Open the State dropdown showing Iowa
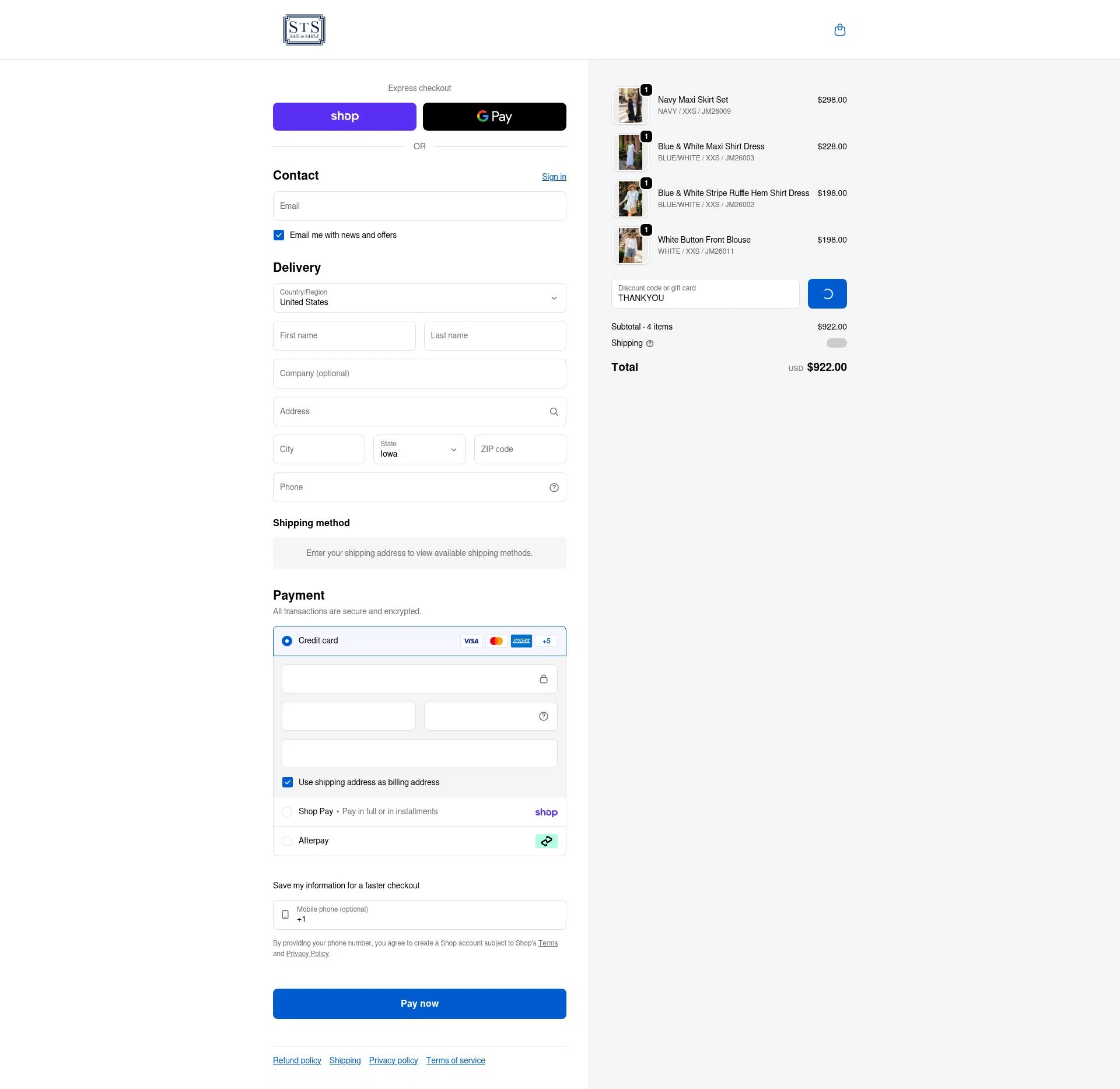Screen dimensions: 1120x1089 pyautogui.click(x=419, y=449)
